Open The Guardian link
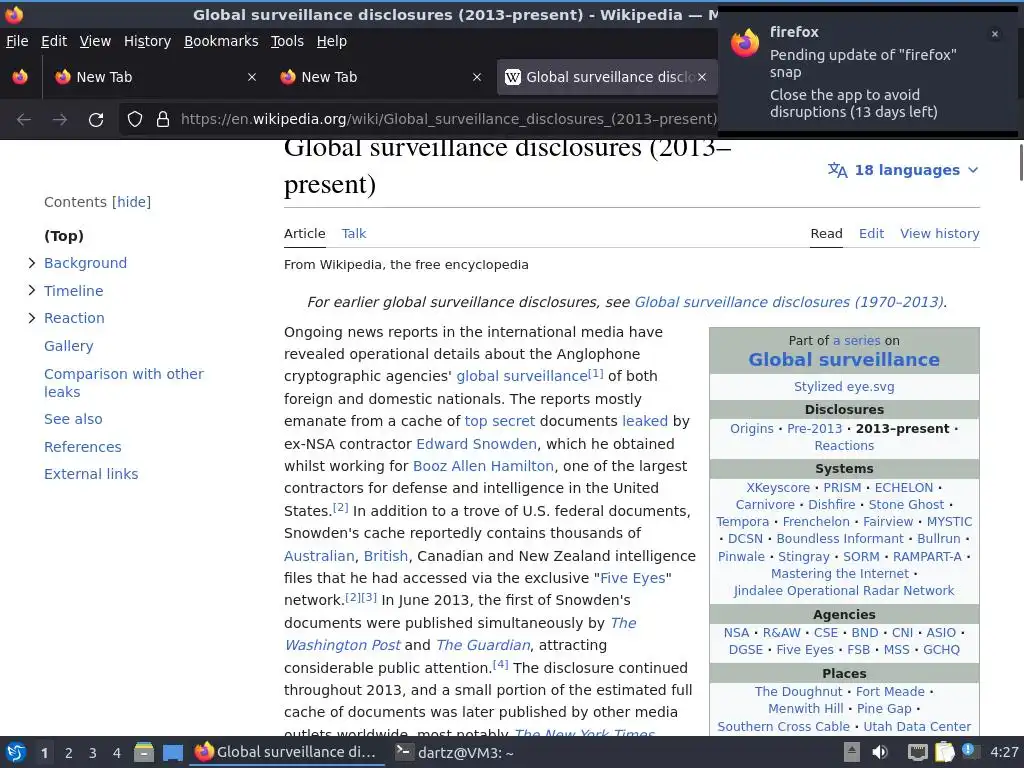Screen dimensions: 1024x768 pos(483,645)
